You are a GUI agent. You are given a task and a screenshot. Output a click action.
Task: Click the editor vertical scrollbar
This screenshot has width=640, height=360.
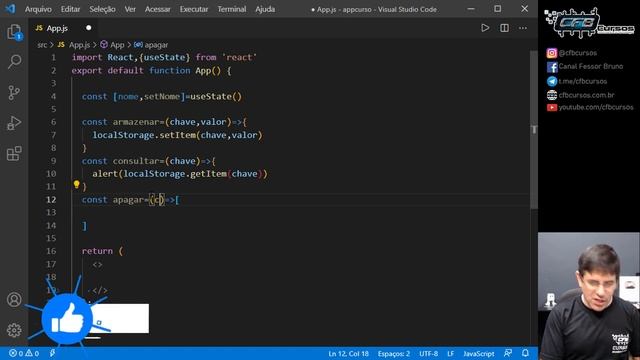tap(534, 130)
